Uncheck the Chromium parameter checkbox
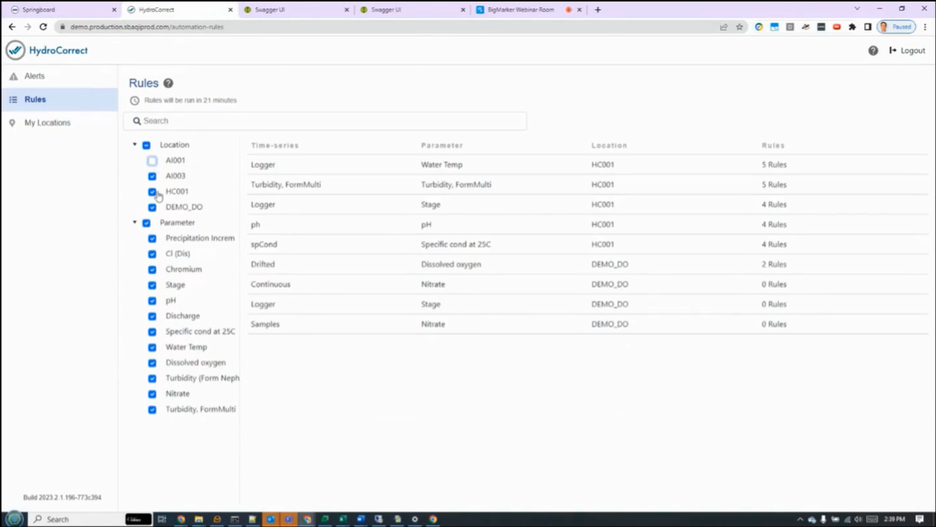Viewport: 936px width, 527px height. [x=152, y=270]
